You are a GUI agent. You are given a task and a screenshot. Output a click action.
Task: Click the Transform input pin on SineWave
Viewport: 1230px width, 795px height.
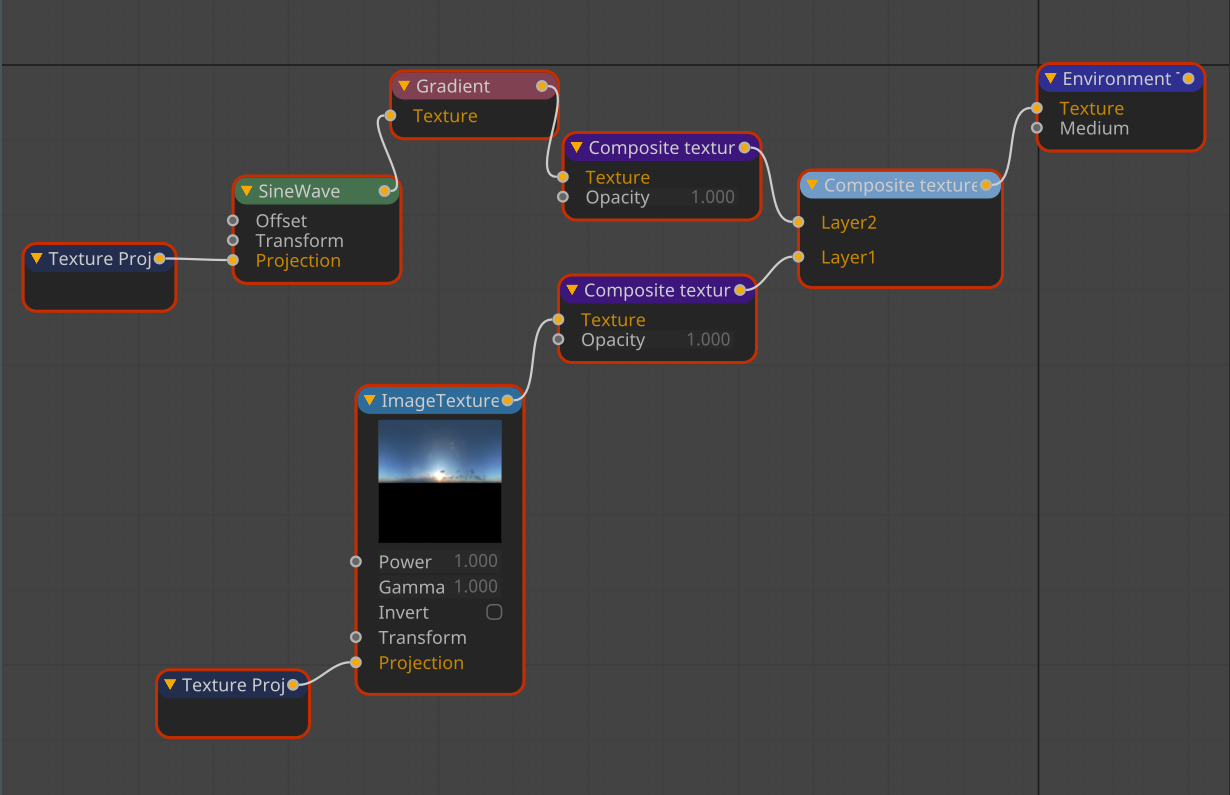pyautogui.click(x=233, y=241)
